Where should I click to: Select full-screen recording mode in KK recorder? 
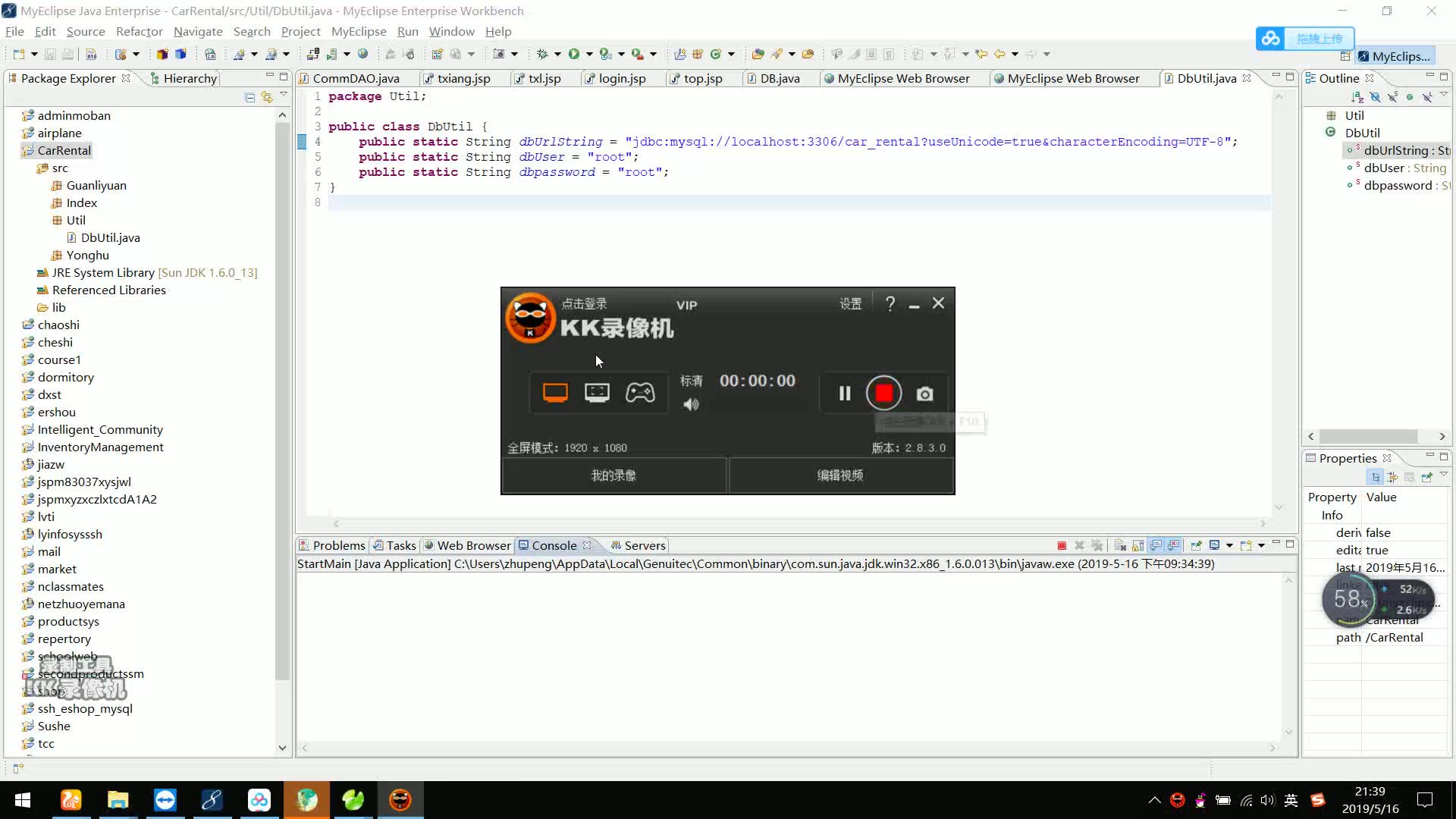555,393
